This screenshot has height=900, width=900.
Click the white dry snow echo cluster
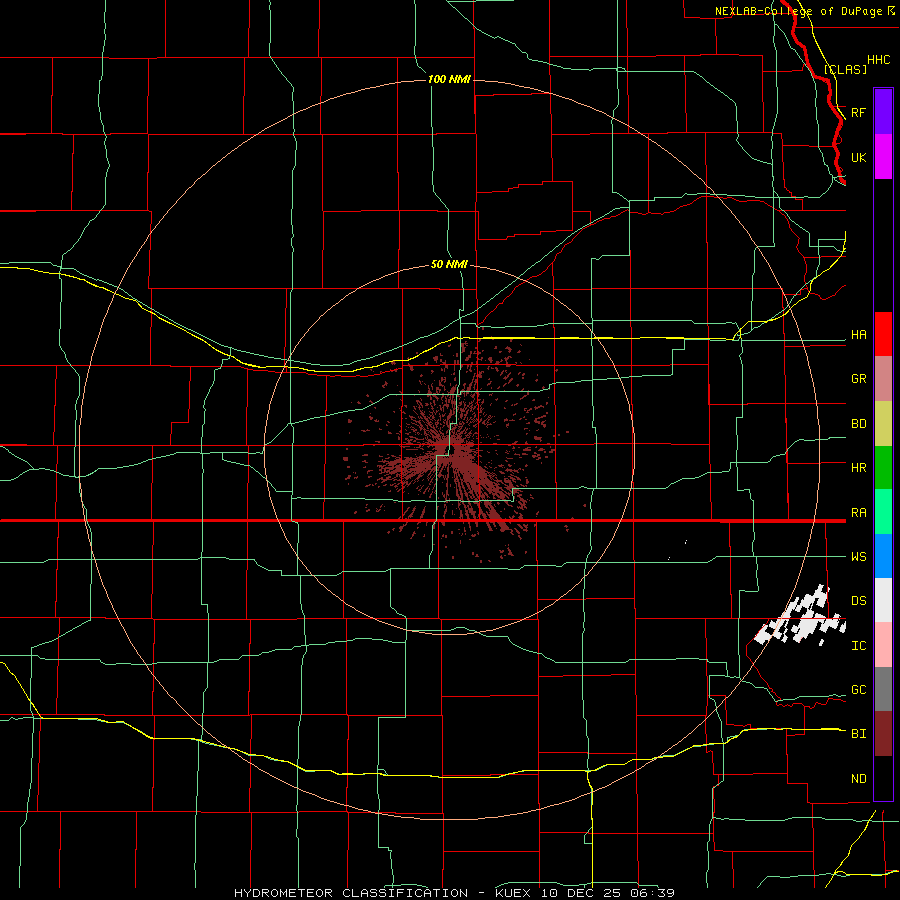(x=801, y=617)
